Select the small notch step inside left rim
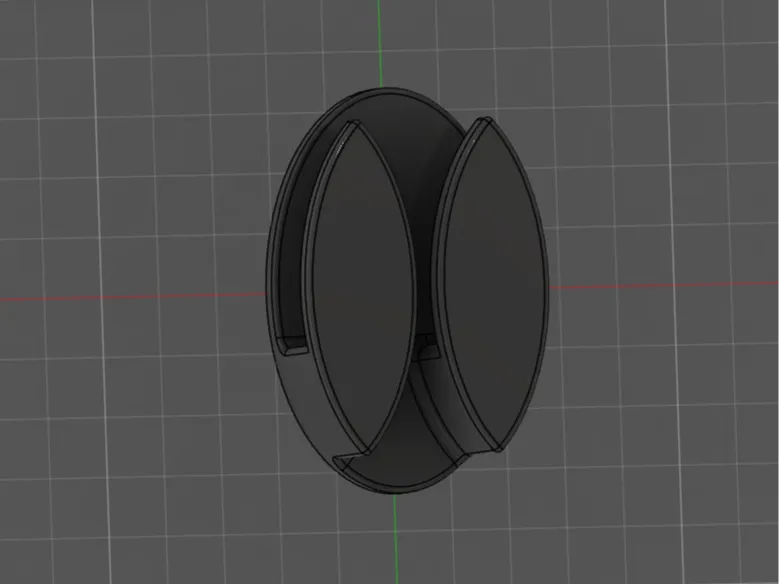 (293, 345)
